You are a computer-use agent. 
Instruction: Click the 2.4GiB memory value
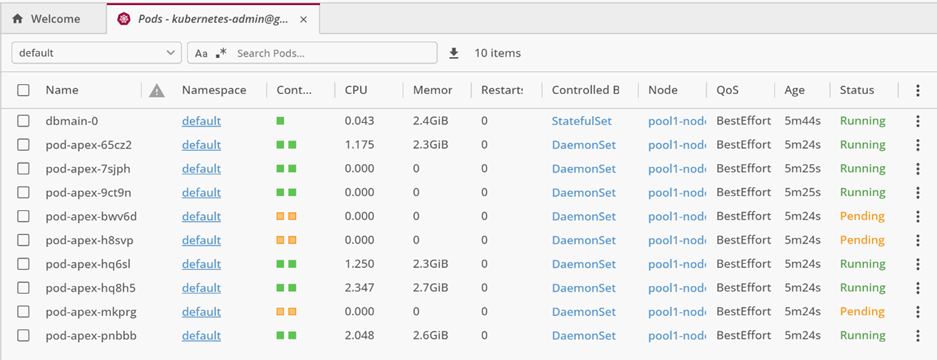coord(430,121)
